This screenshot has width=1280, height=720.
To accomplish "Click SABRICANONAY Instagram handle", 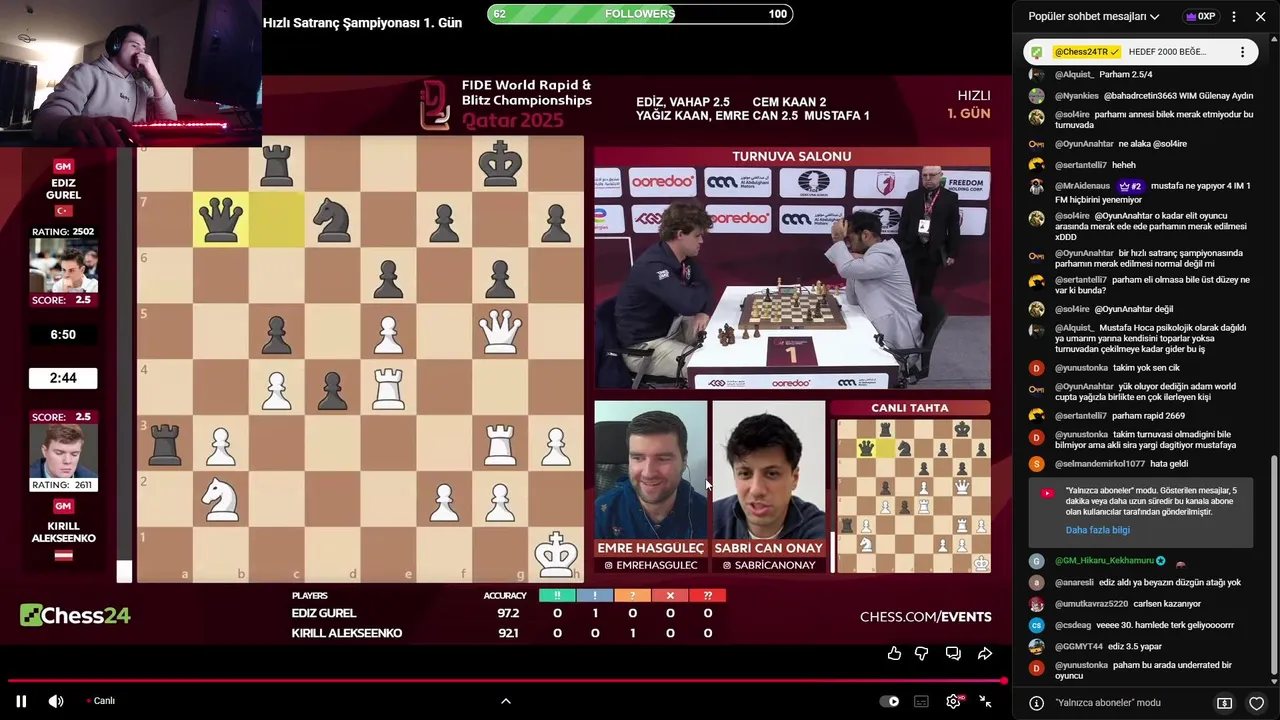I will [769, 566].
